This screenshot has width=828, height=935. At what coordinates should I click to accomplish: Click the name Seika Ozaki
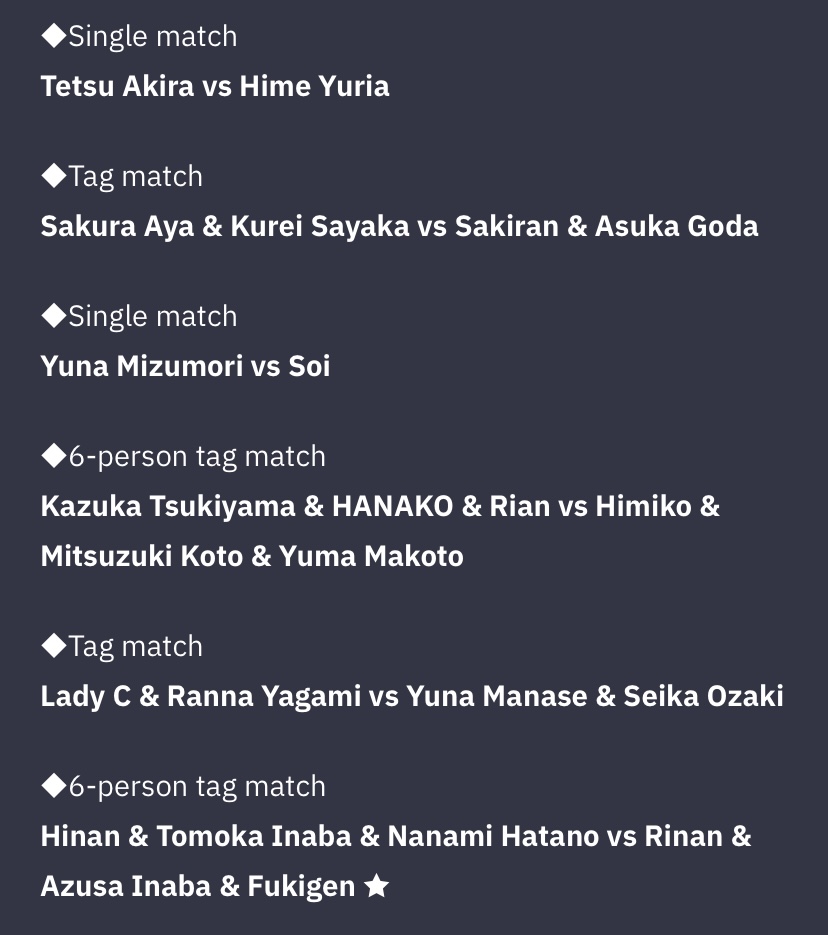click(703, 696)
